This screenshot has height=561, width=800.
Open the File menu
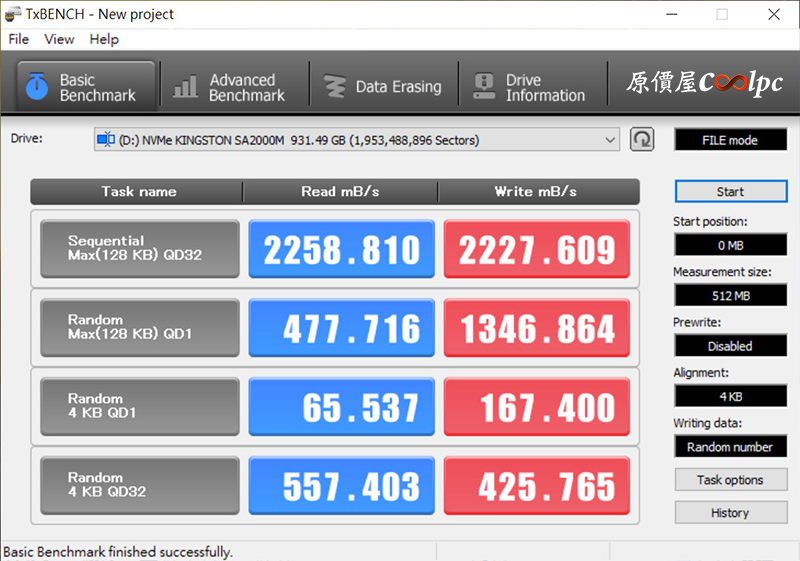click(18, 39)
